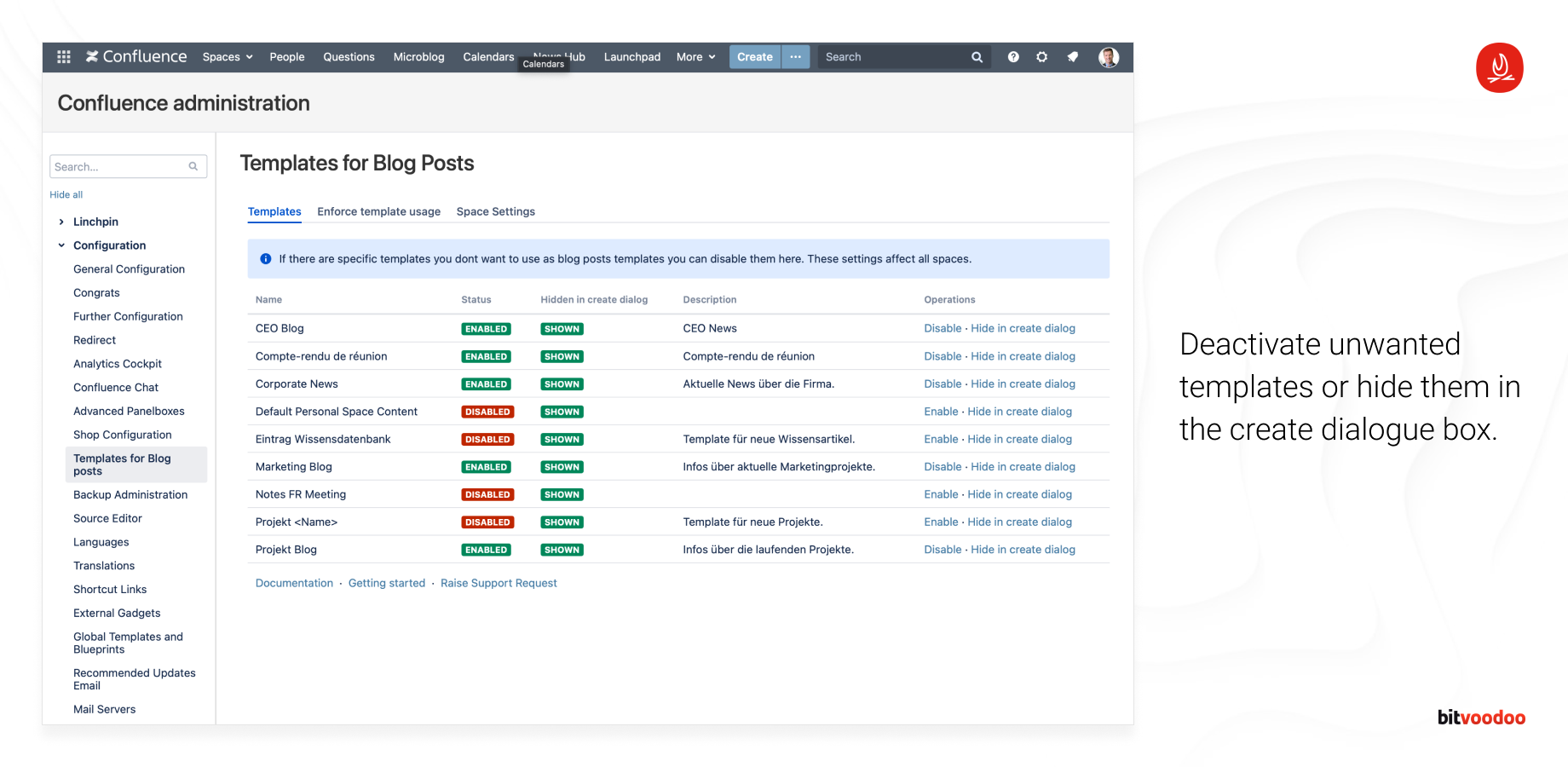Open the More dropdown in navigation
Screen dimensions: 1568x767
(x=695, y=57)
